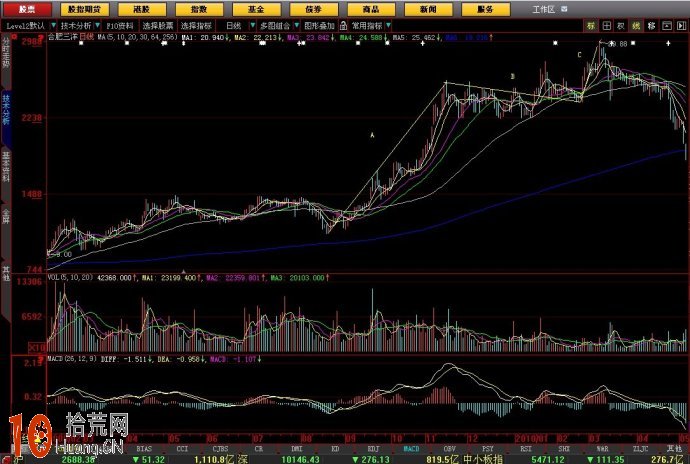This screenshot has height=464, width=690.
Task: Click the Shenzhen index value 10146.43
Action: (x=300, y=460)
